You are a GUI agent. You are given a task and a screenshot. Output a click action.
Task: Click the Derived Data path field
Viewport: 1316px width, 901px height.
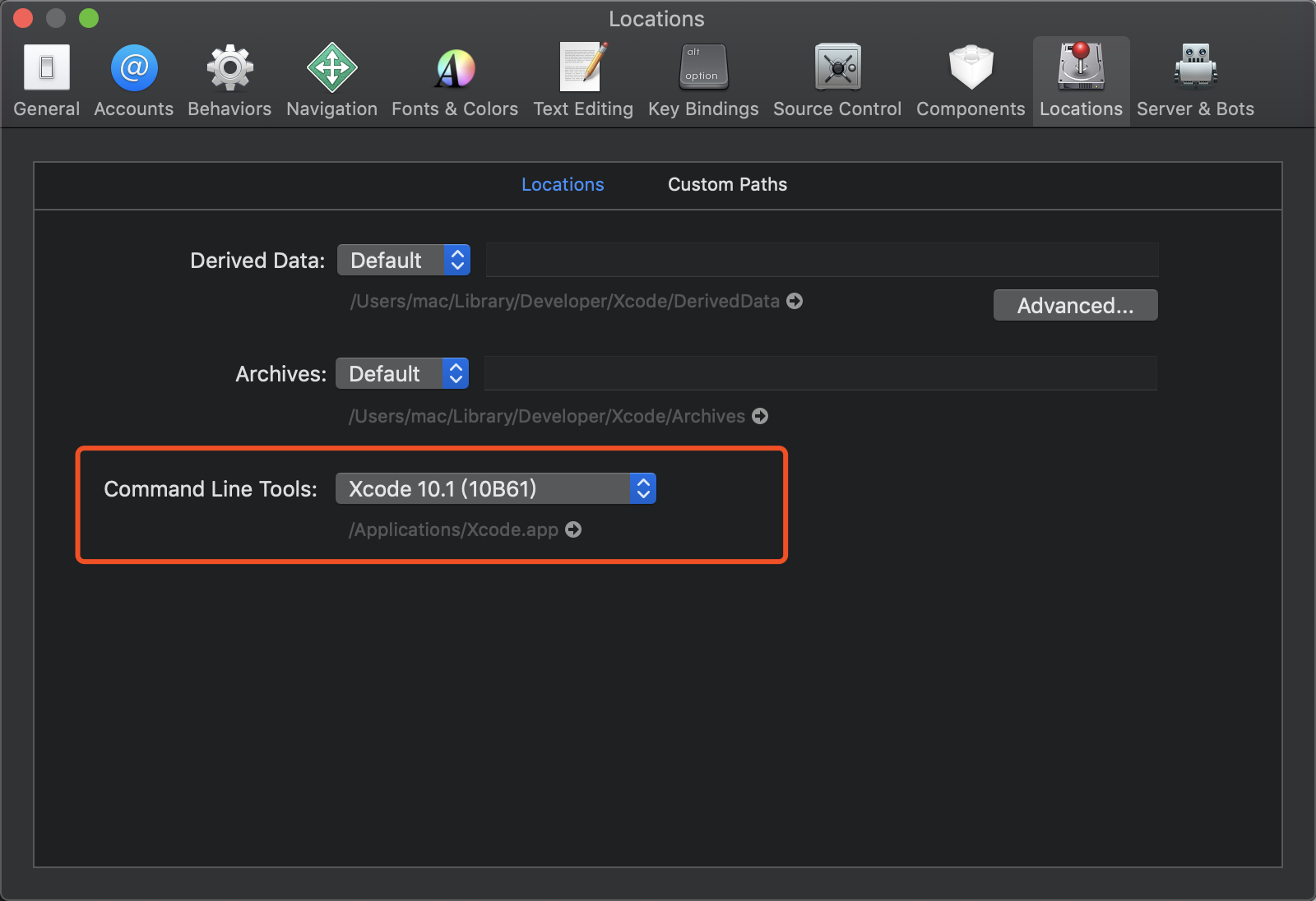coord(822,260)
